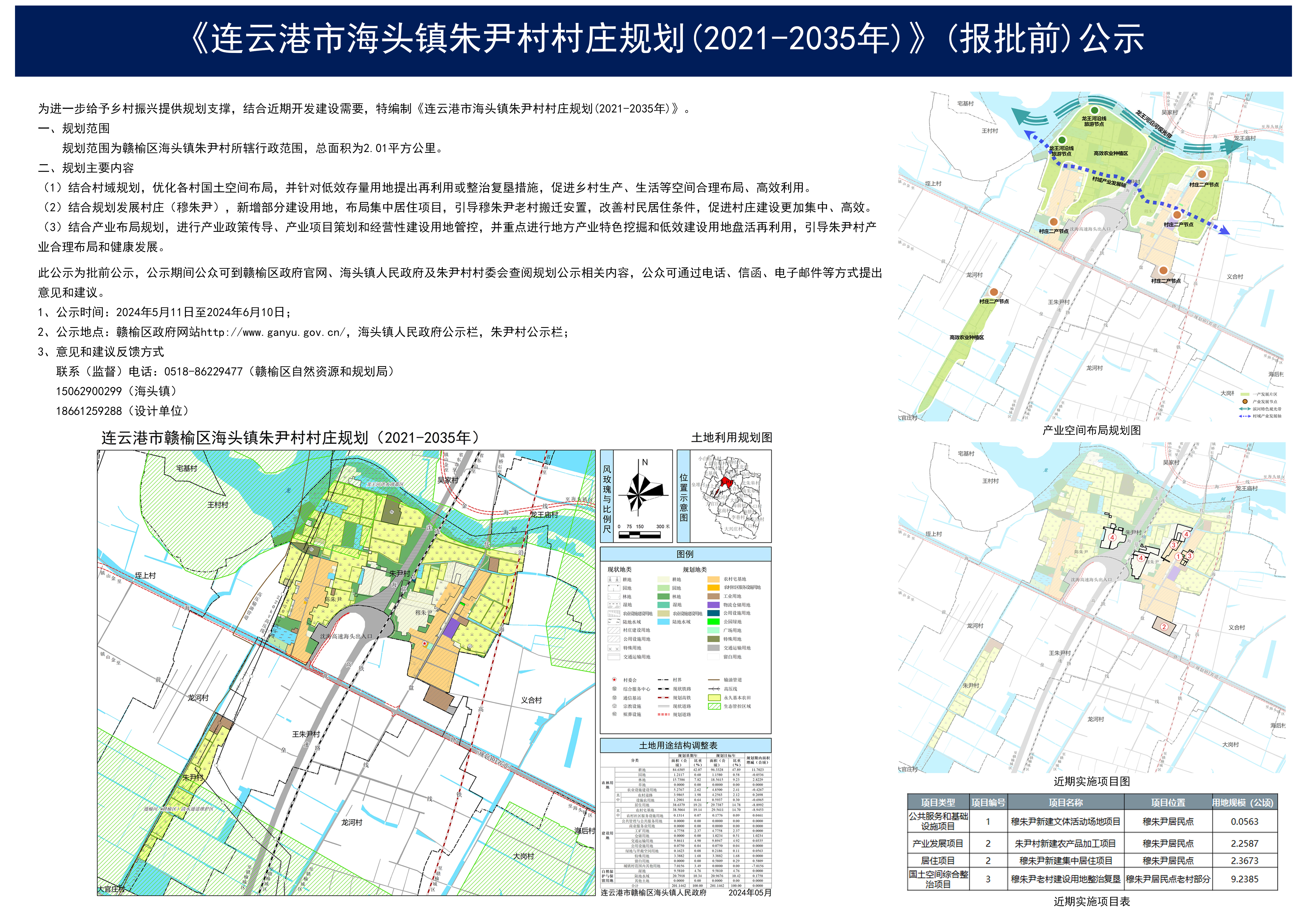The height and width of the screenshot is (924, 1307).
Task: Click the 国土空间综合整治项目 type cell
Action: click(938, 879)
